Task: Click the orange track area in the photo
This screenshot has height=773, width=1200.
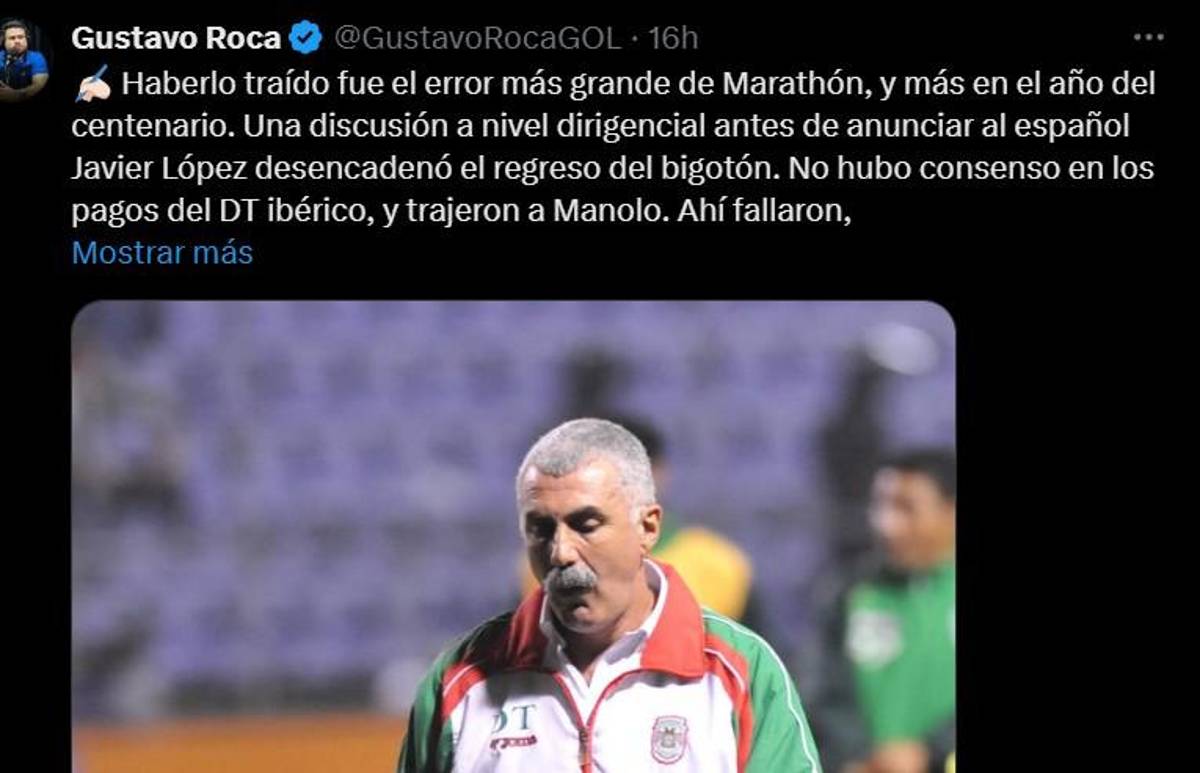Action: click(x=240, y=747)
